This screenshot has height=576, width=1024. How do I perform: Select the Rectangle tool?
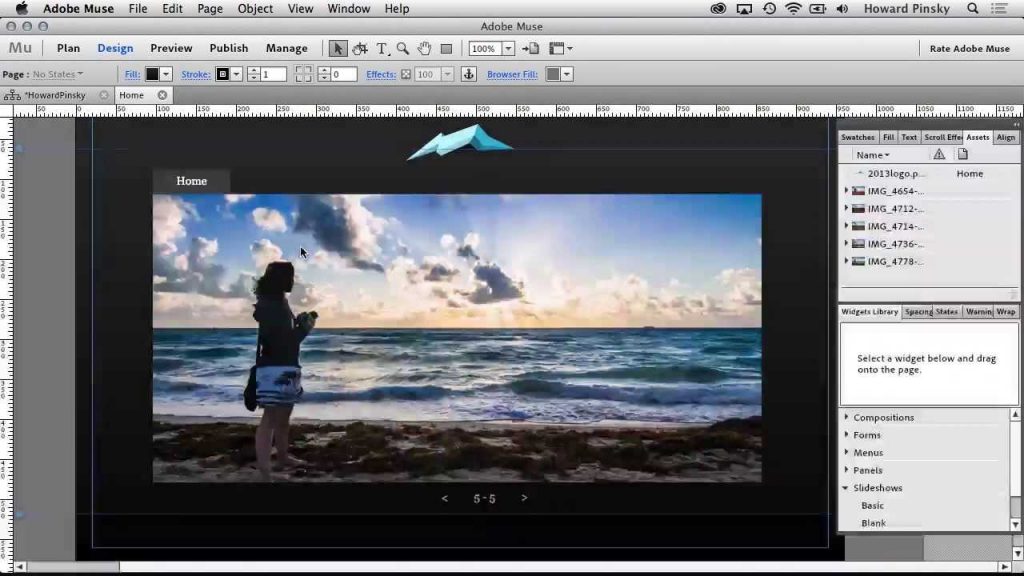(446, 48)
